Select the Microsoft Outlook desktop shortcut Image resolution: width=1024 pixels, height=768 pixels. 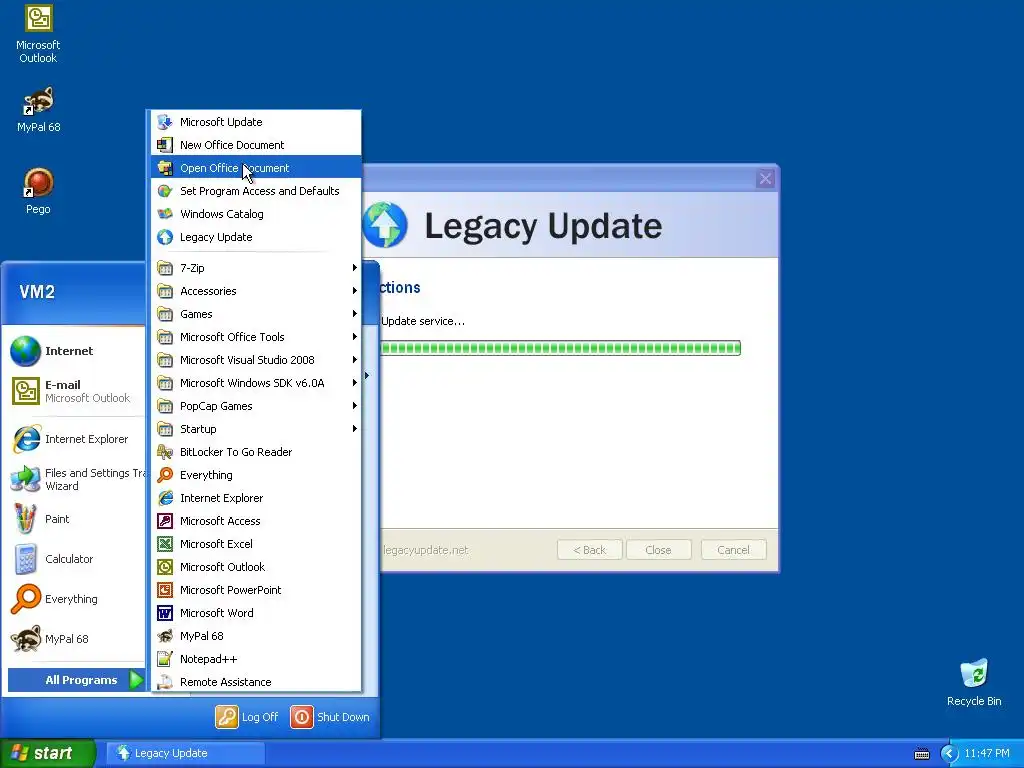[x=38, y=34]
